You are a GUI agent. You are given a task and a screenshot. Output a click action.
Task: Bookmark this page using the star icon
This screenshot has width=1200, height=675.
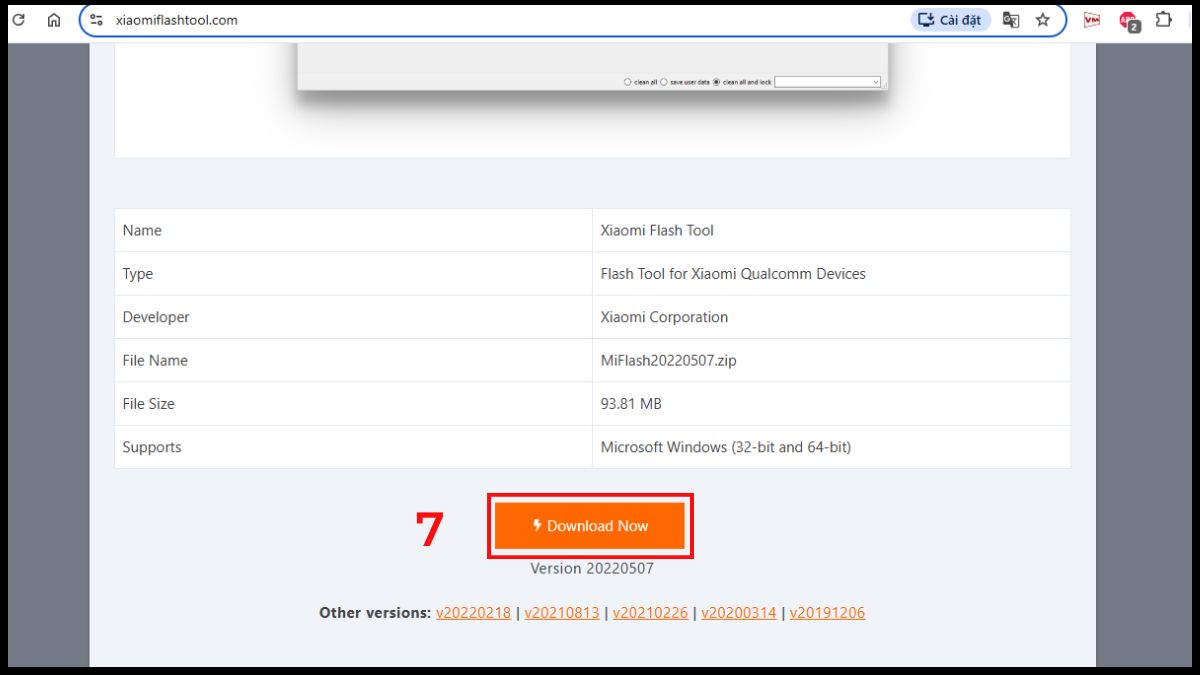(x=1043, y=19)
